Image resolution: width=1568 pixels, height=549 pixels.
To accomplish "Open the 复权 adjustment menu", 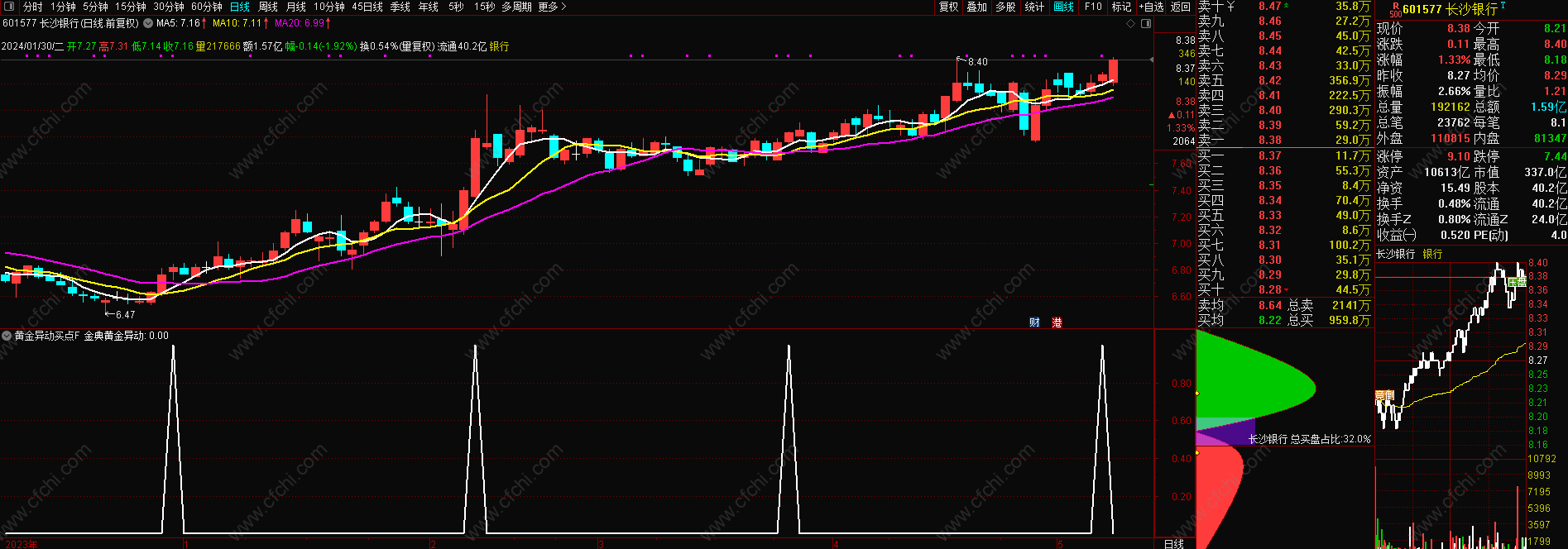I will (x=948, y=7).
